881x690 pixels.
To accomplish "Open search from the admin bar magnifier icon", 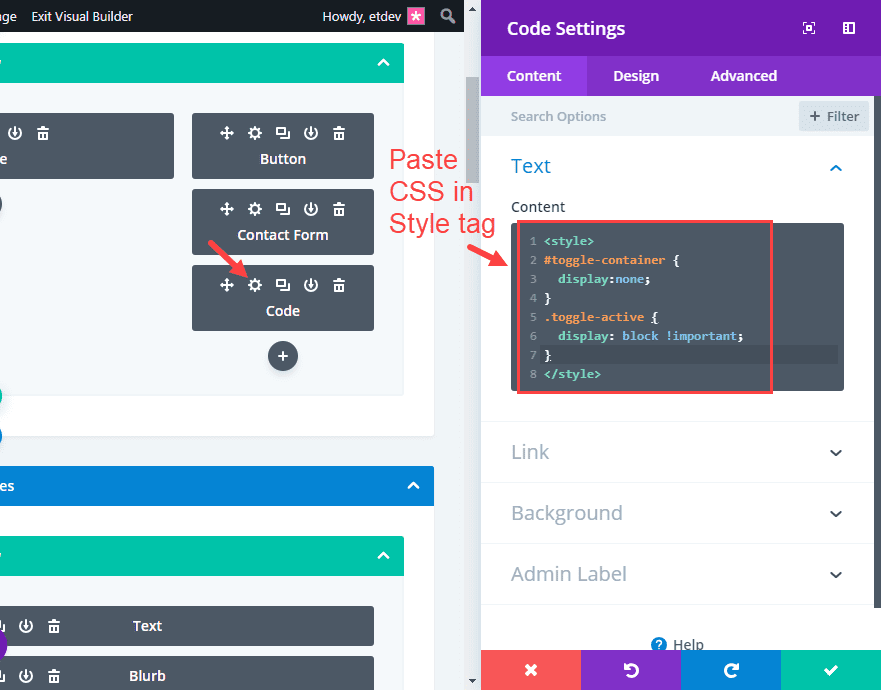I will click(x=447, y=16).
